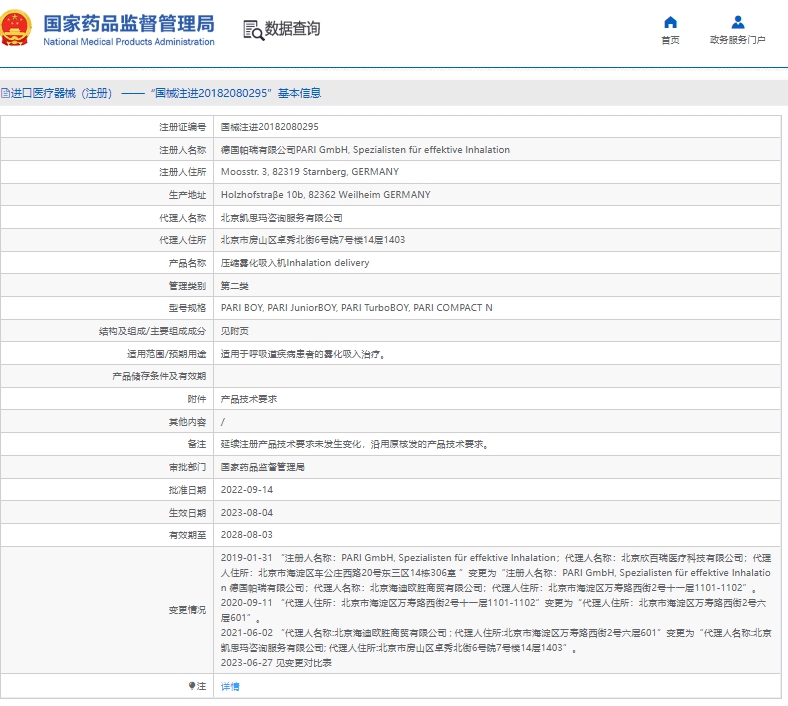The width and height of the screenshot is (788, 706).
Task: Click the 批准日期 label
Action: (187, 490)
